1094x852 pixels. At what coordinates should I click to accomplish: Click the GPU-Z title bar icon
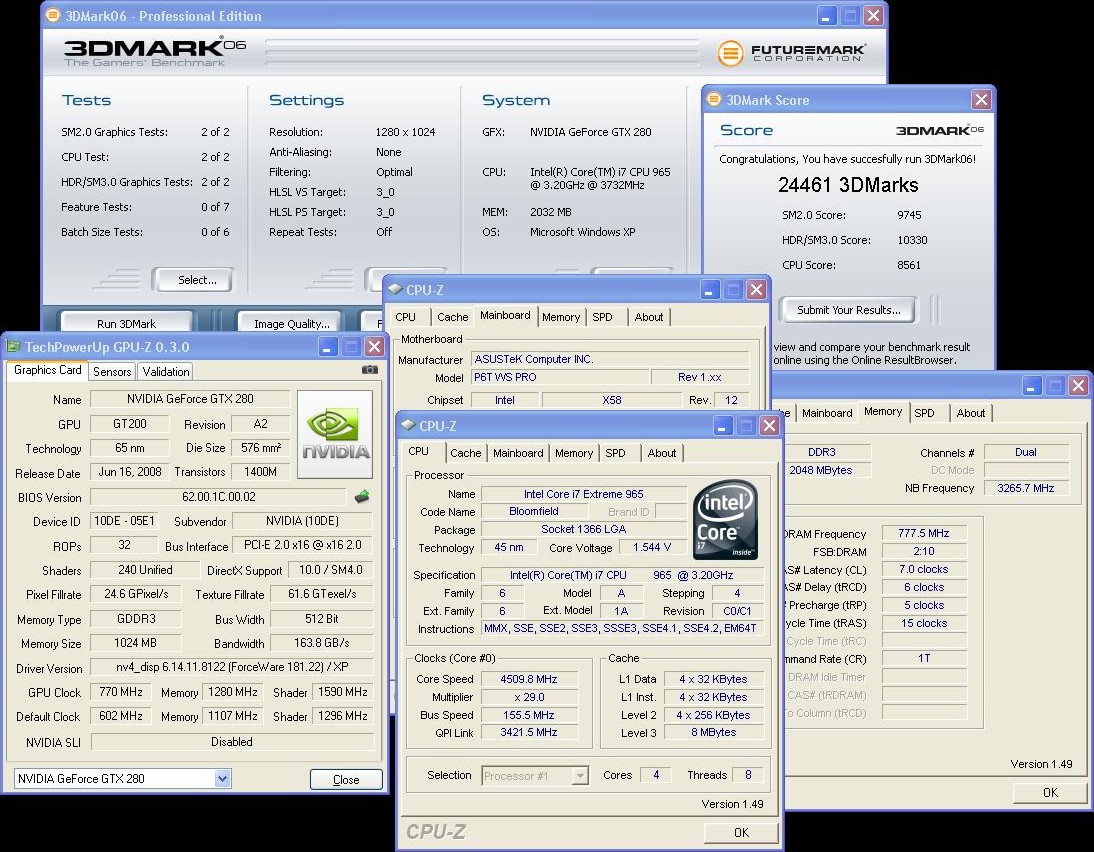(13, 346)
